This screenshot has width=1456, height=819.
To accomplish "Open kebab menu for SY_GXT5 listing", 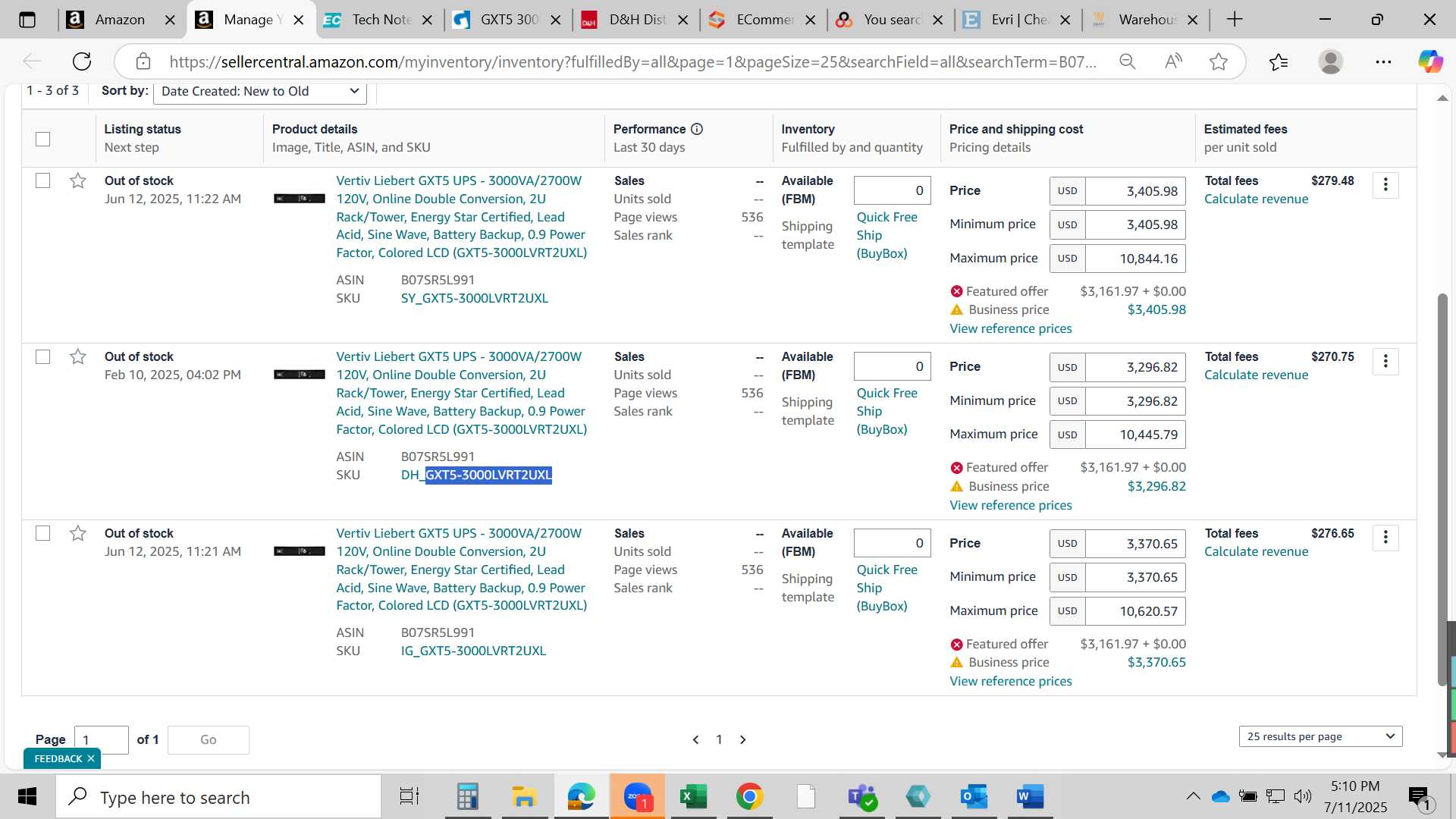I will (1385, 184).
